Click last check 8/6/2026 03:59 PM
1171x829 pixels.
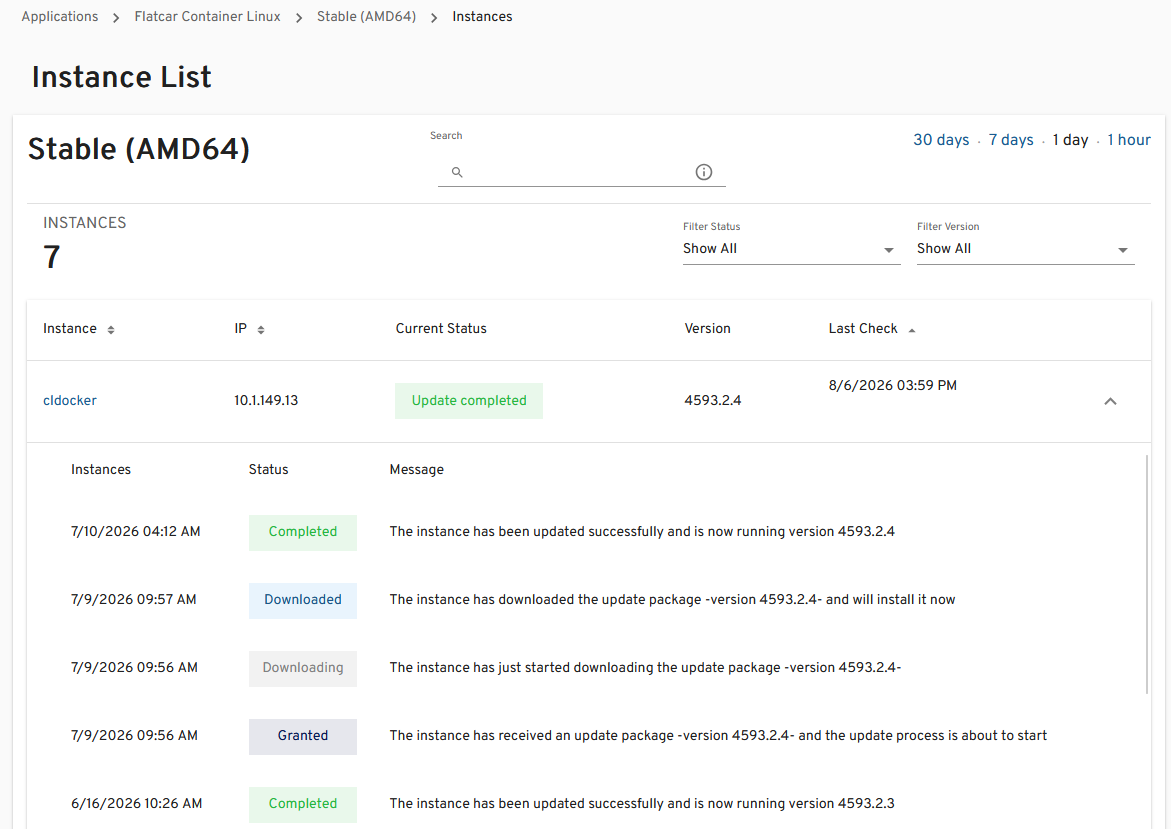click(892, 385)
